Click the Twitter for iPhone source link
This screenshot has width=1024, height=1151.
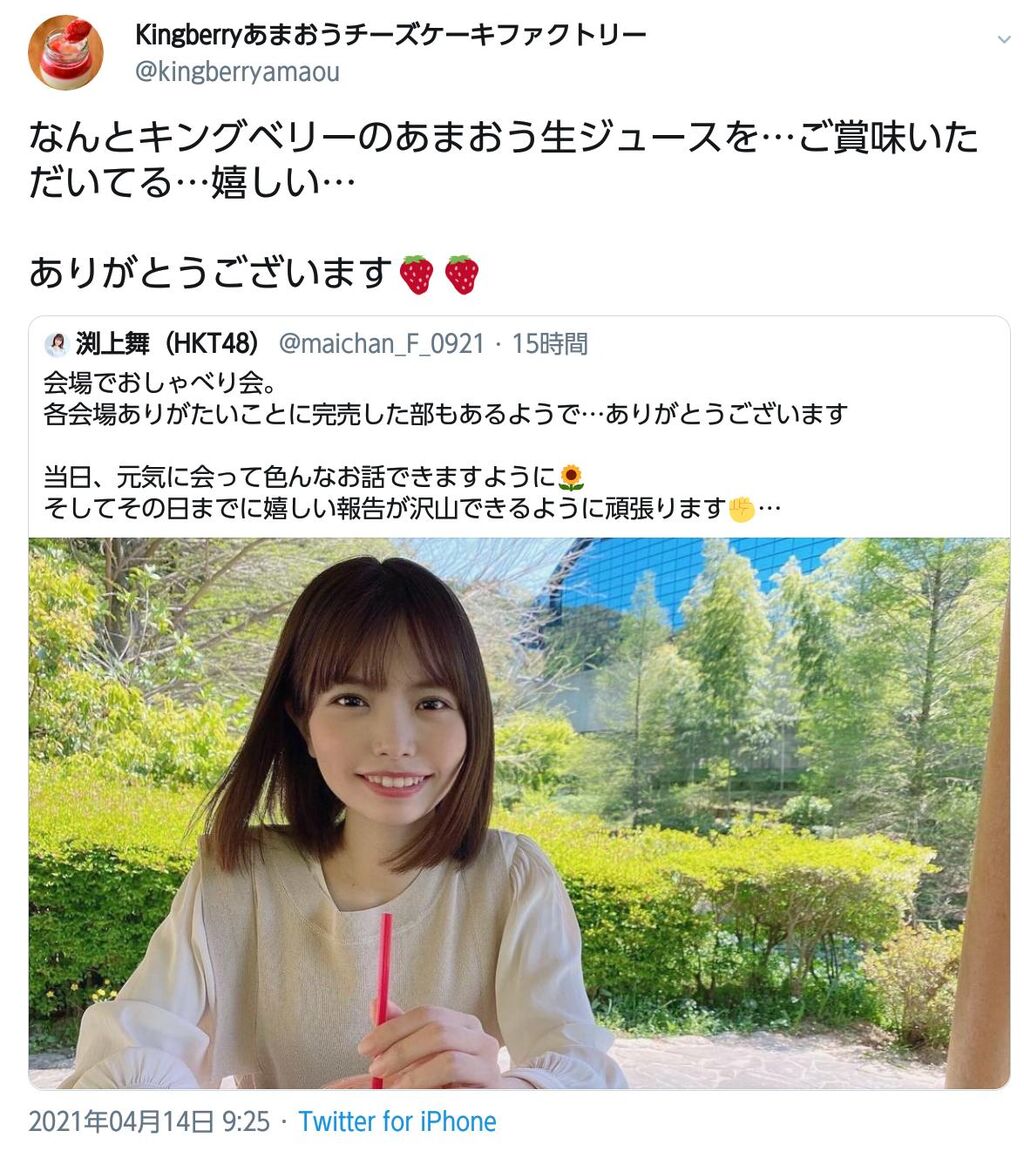[x=397, y=1122]
